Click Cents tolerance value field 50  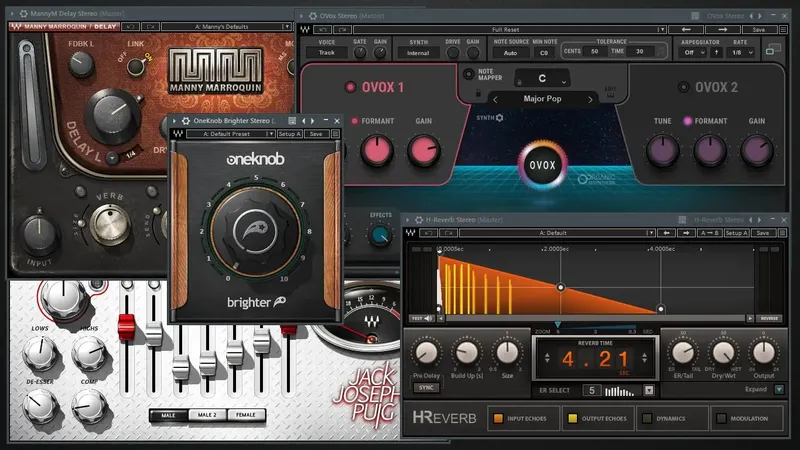(594, 51)
